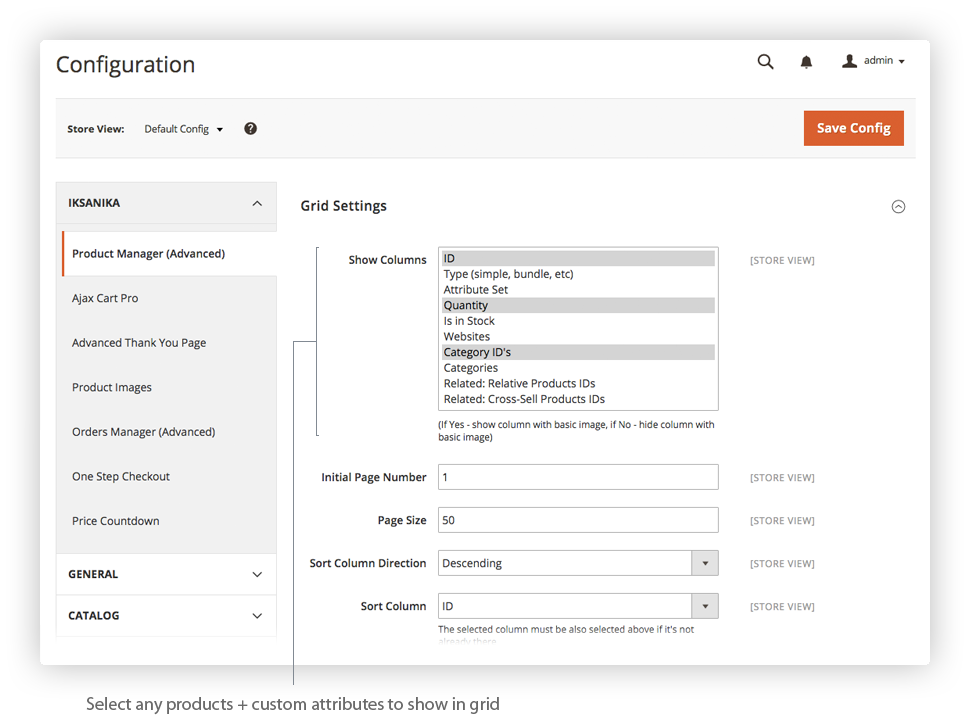Click the Store View help question icon
The image size is (971, 715).
(x=250, y=129)
